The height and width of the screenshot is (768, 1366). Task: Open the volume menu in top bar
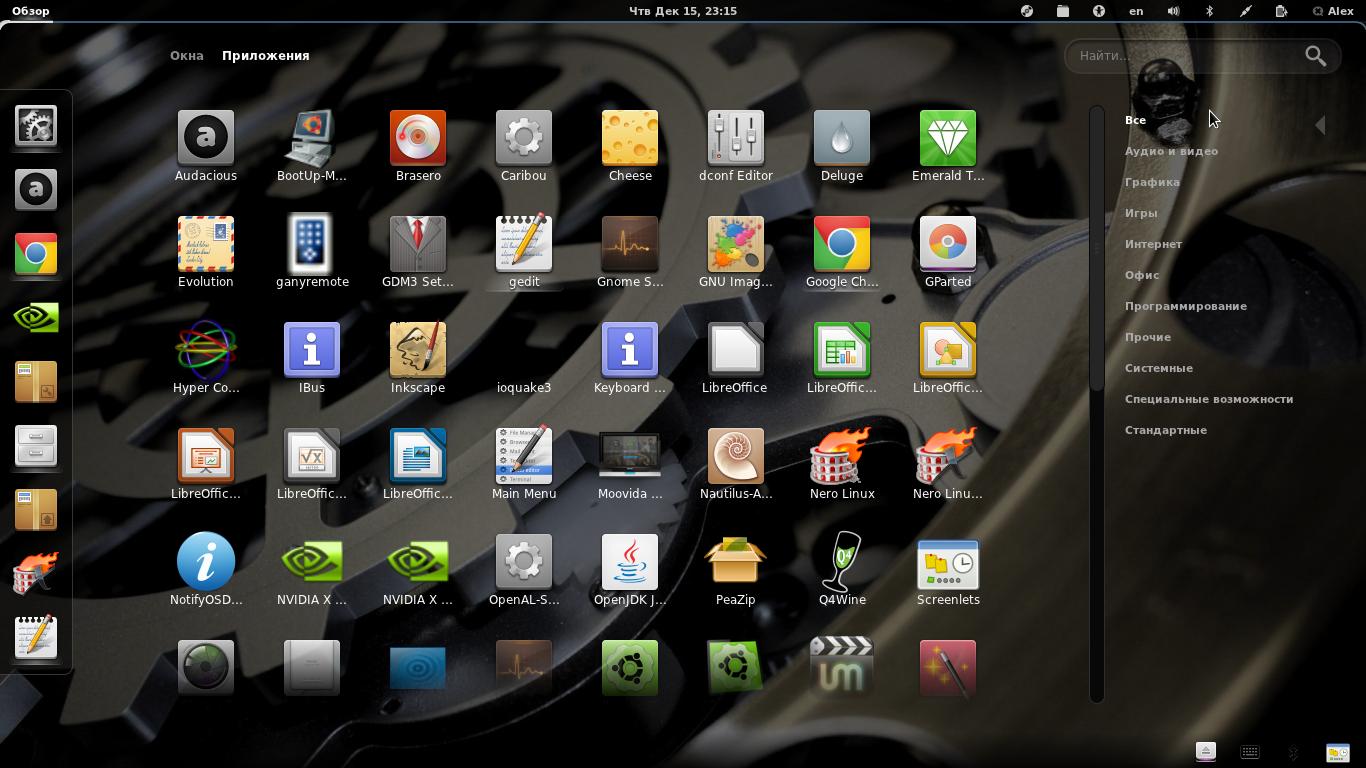pyautogui.click(x=1173, y=11)
